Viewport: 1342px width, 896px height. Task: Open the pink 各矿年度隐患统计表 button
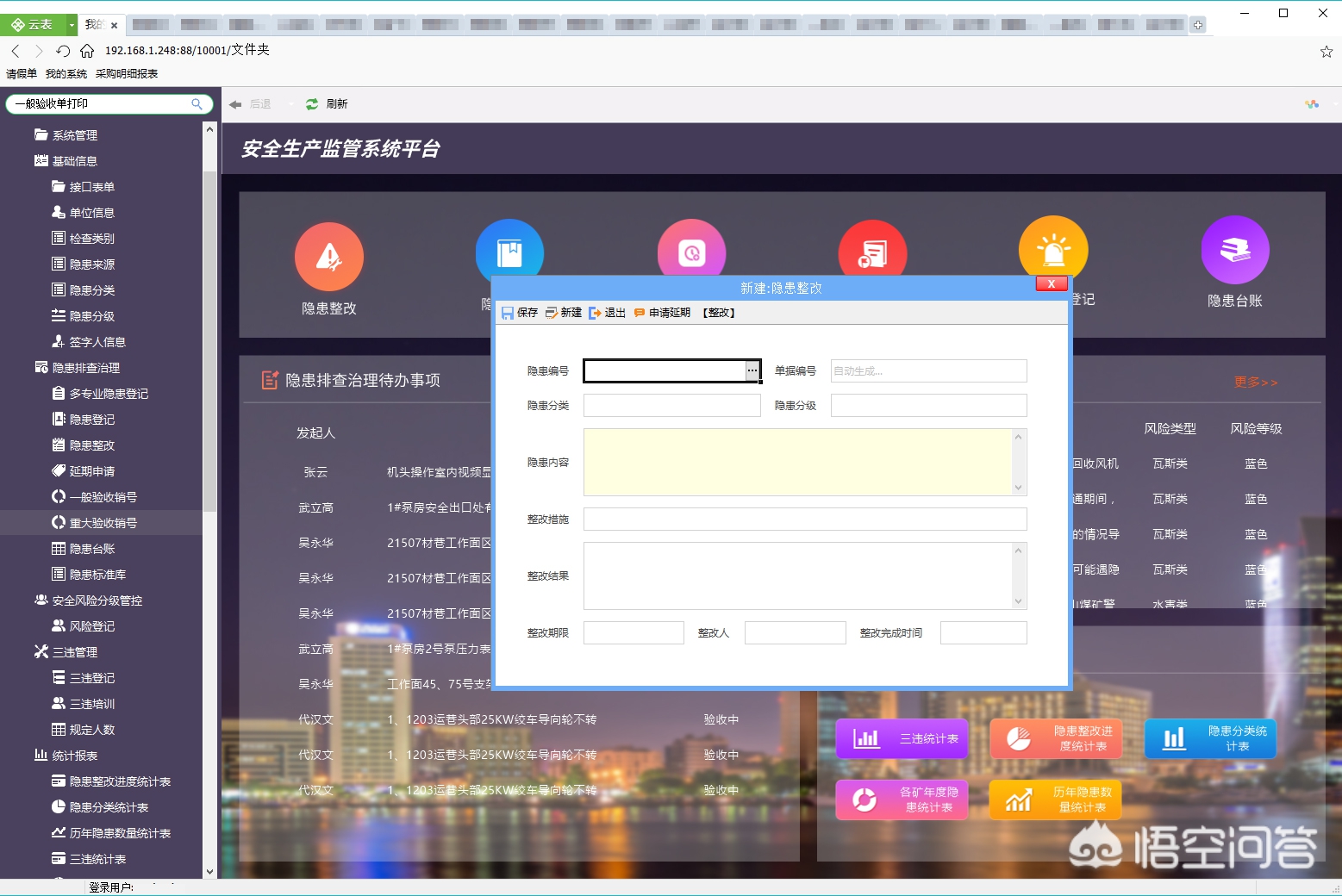pos(902,800)
